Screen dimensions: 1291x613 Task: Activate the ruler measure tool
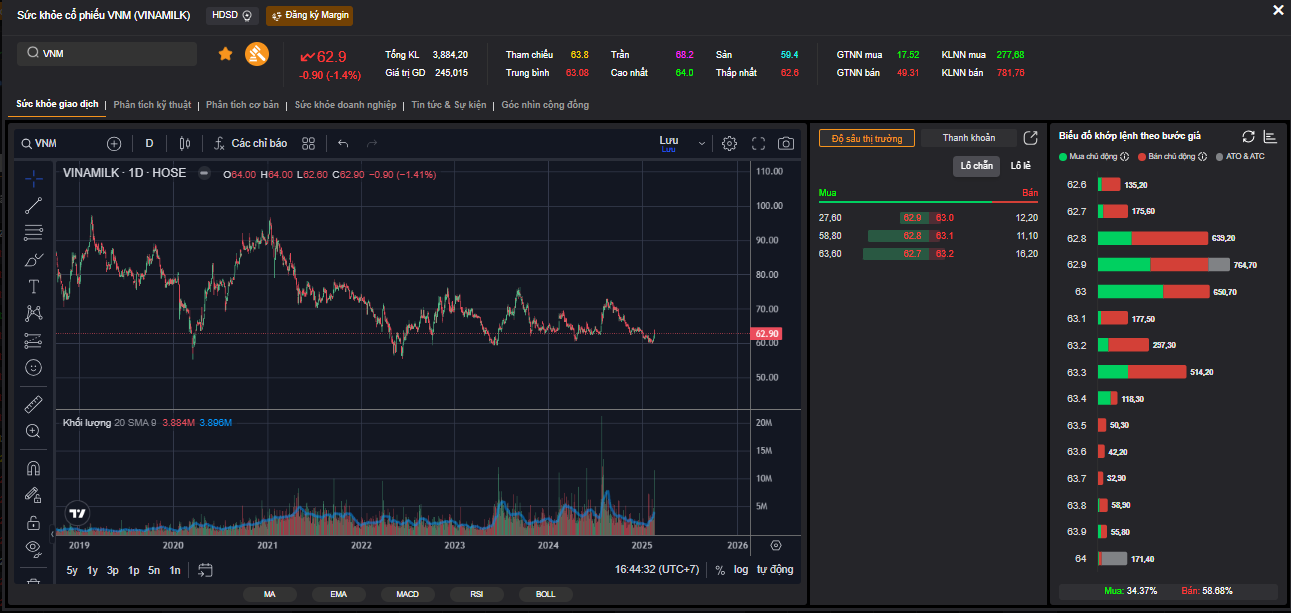(x=33, y=404)
